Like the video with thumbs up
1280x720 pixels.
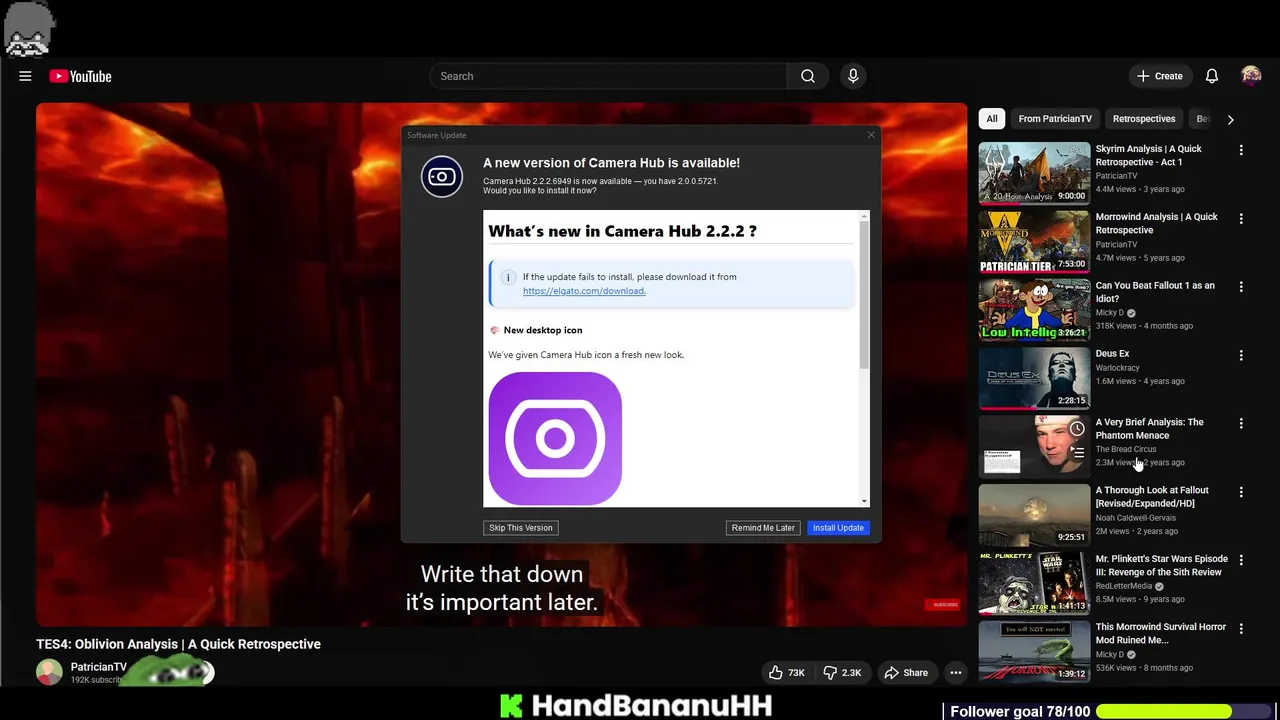pyautogui.click(x=787, y=673)
